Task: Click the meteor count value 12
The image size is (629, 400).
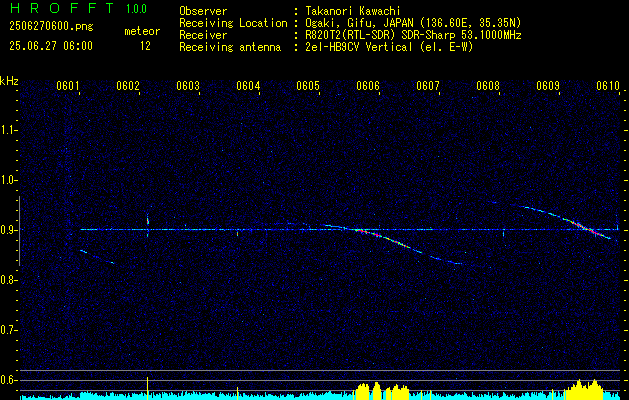Action: 145,46
